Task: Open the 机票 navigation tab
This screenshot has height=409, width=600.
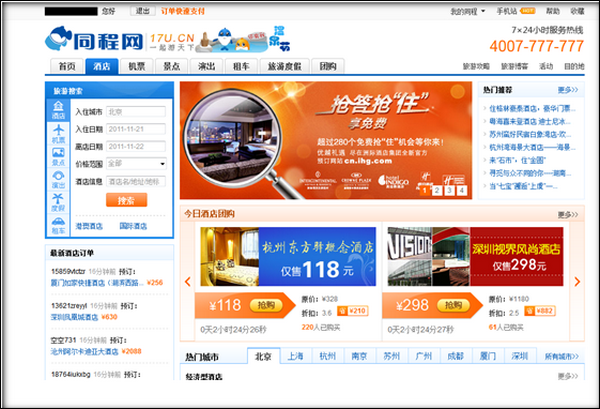Action: 136,66
